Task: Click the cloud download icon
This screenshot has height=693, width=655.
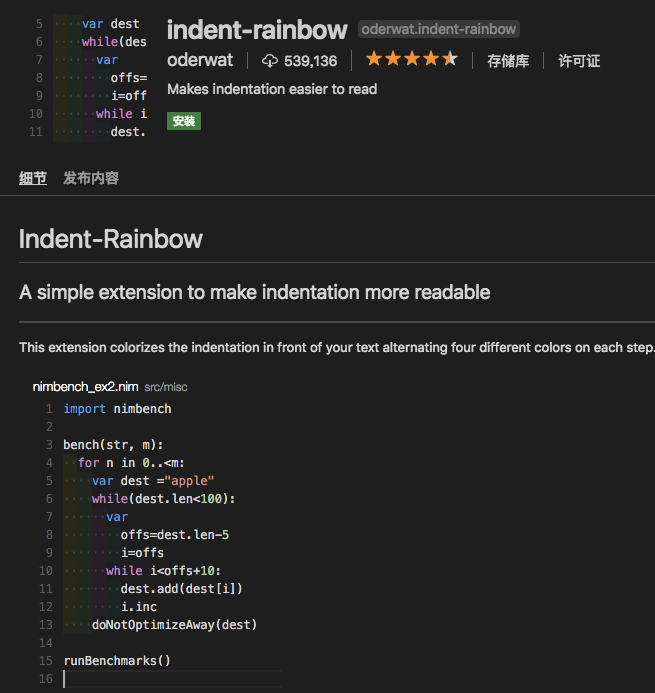Action: click(270, 60)
